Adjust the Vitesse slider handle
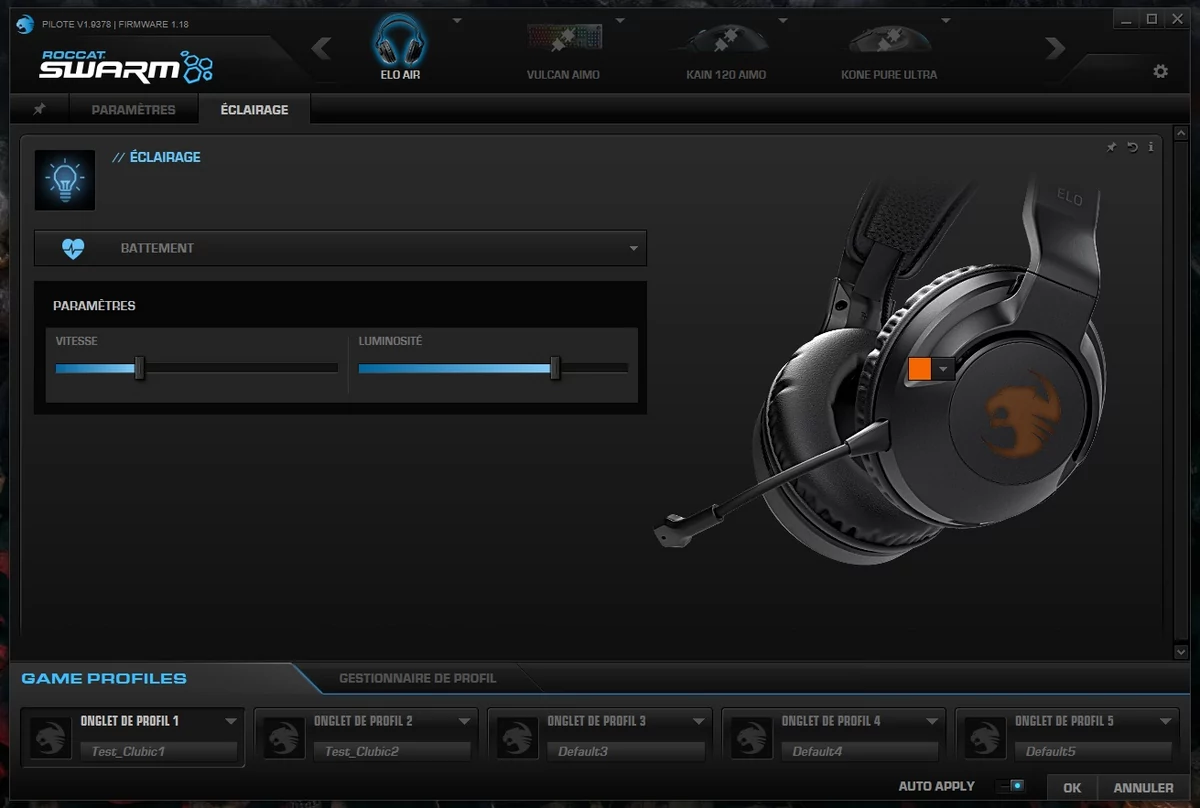 [140, 368]
